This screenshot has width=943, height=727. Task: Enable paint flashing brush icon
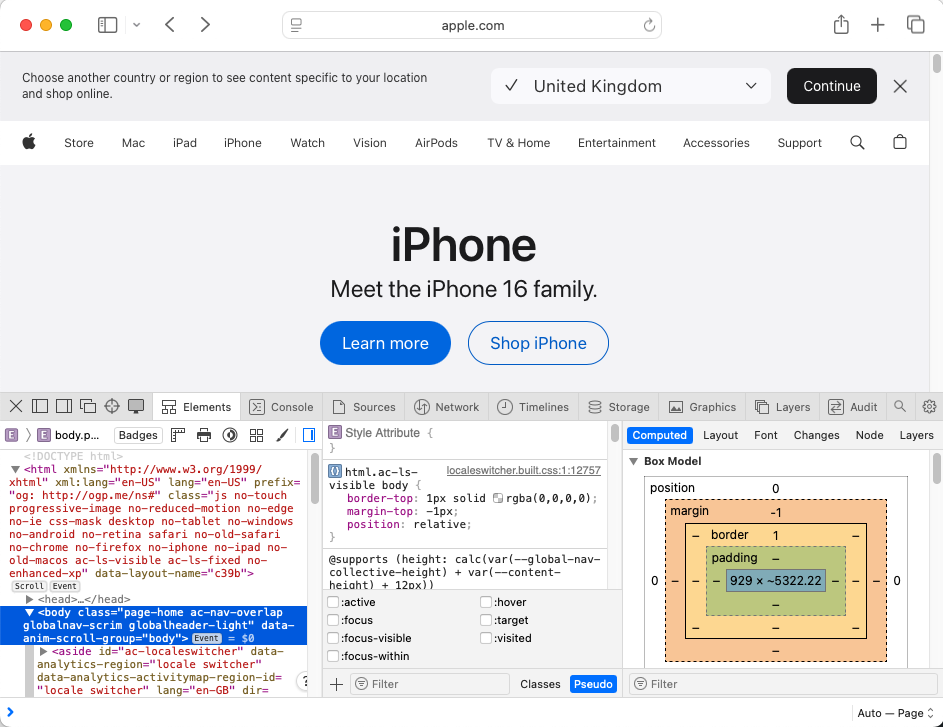click(282, 435)
